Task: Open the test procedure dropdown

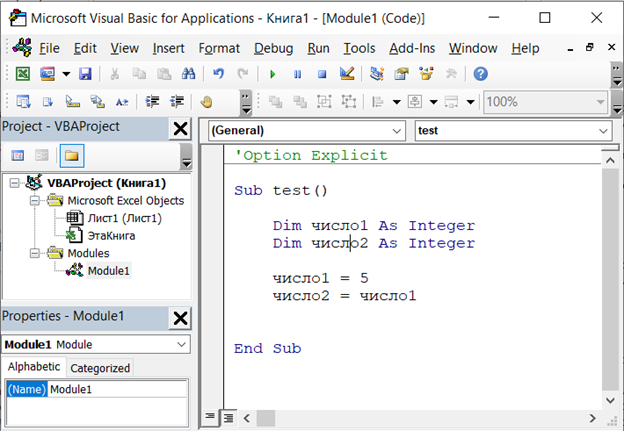Action: 513,131
